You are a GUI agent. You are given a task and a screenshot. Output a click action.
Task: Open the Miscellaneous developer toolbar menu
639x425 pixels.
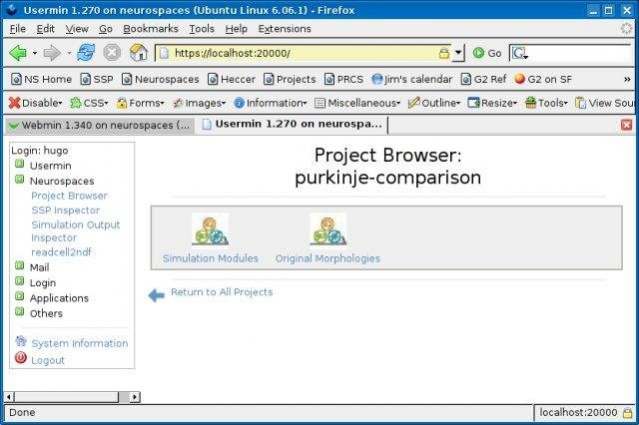point(358,103)
